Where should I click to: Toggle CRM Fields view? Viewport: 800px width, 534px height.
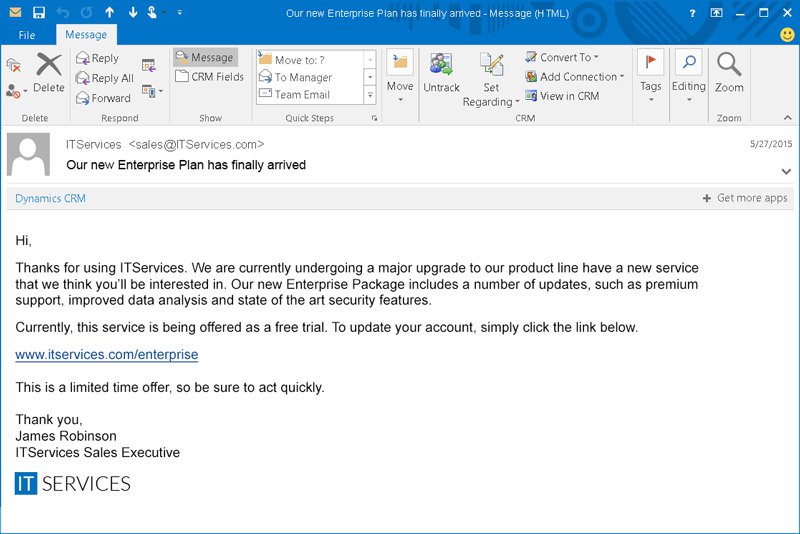pos(209,77)
